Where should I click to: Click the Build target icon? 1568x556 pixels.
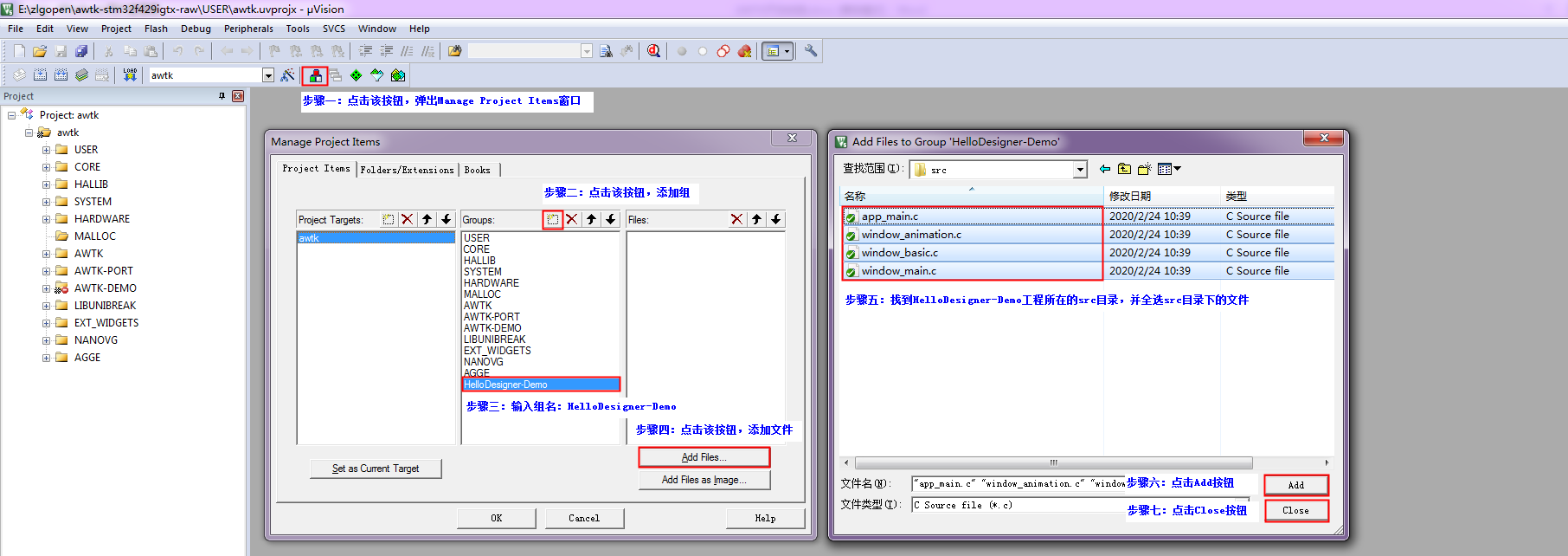(x=40, y=75)
